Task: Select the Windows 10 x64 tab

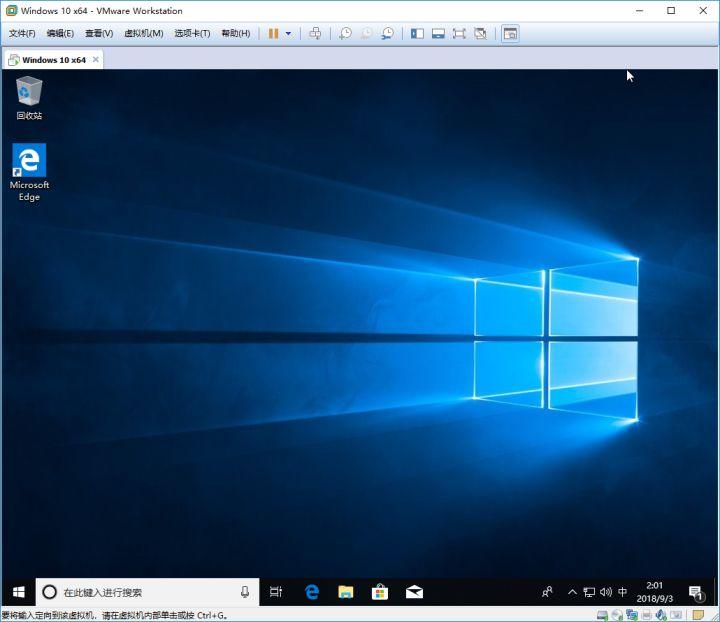Action: coord(53,60)
